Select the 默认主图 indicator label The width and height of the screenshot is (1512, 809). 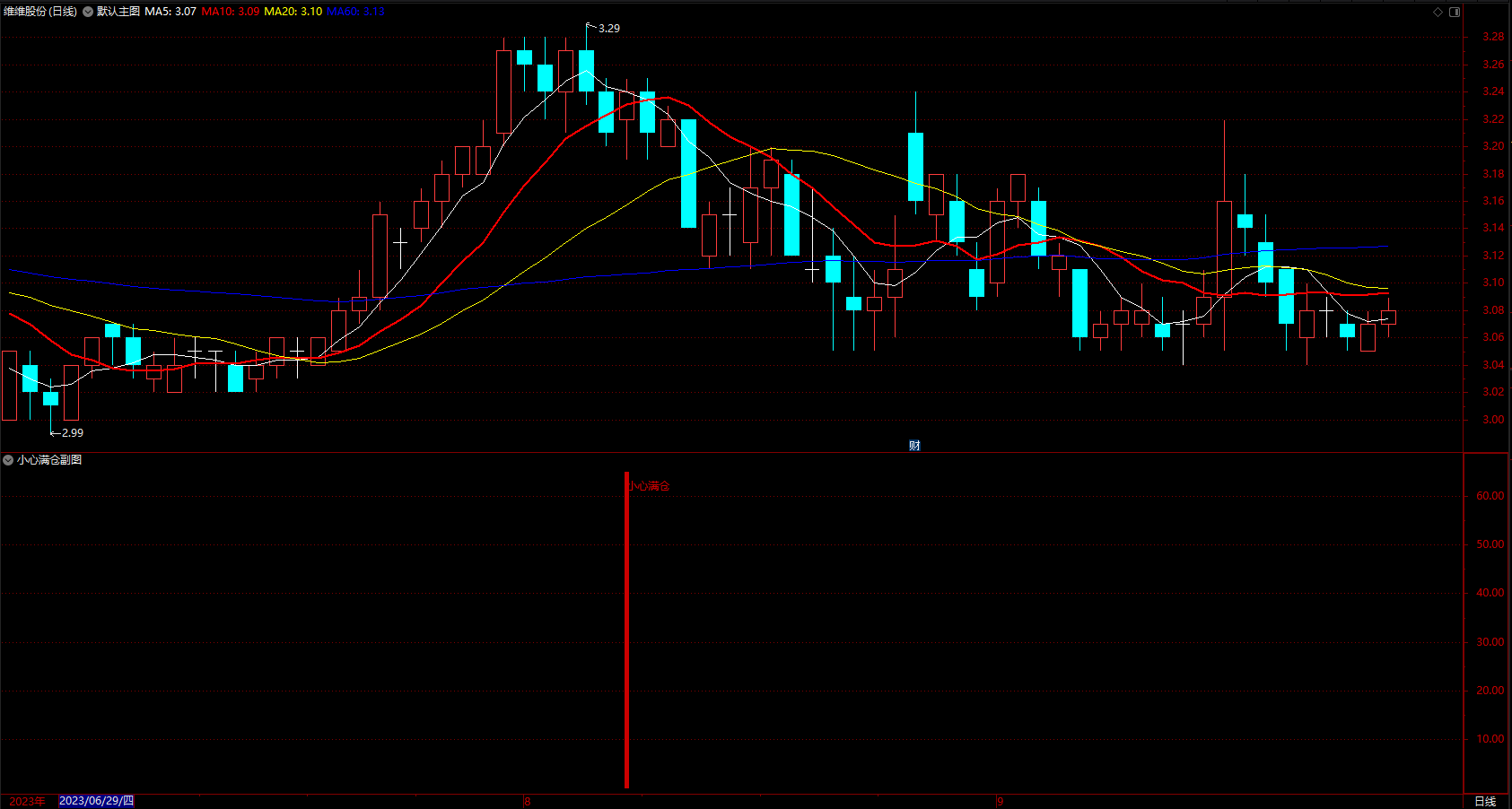pos(118,12)
